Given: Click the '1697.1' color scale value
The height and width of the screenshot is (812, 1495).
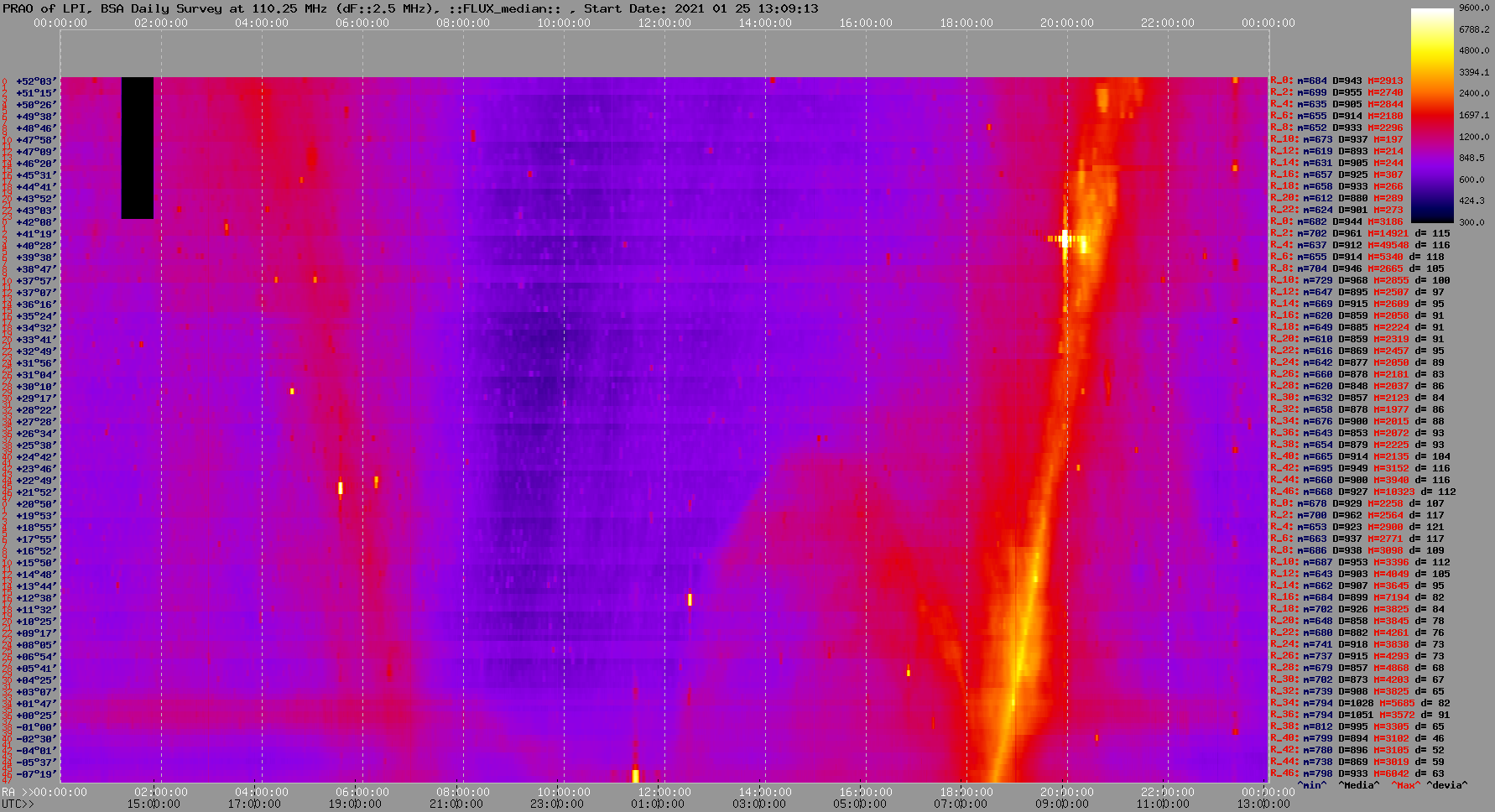Looking at the screenshot, I should 1474,115.
